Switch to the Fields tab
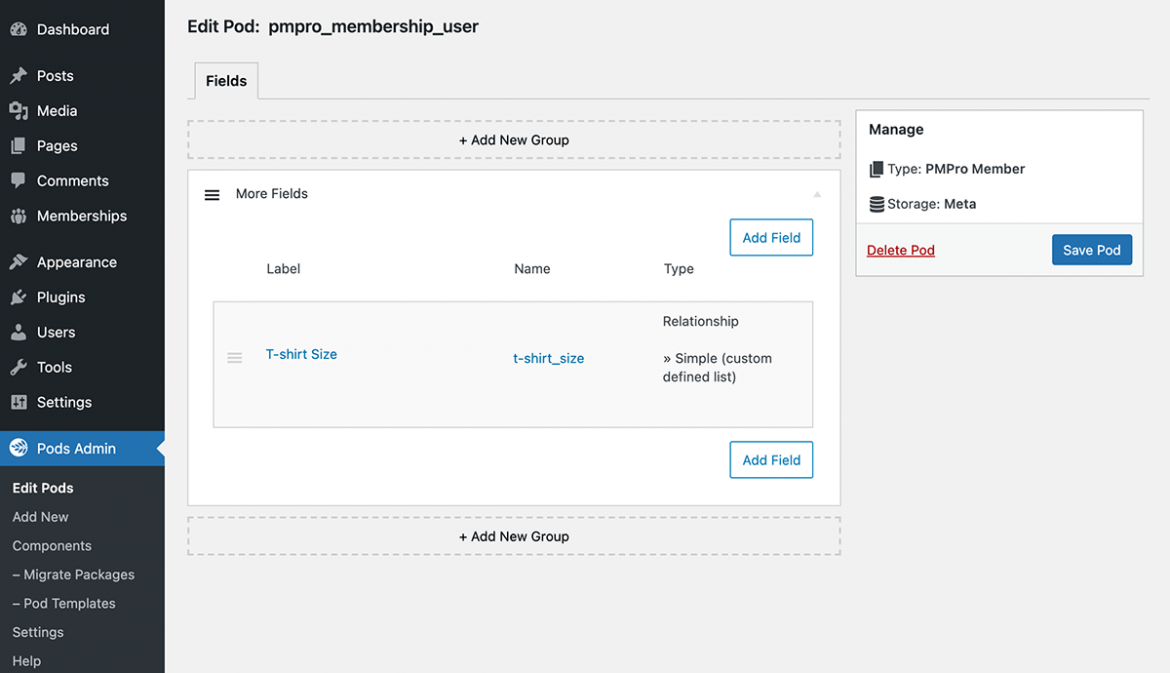This screenshot has width=1170, height=673. (226, 80)
